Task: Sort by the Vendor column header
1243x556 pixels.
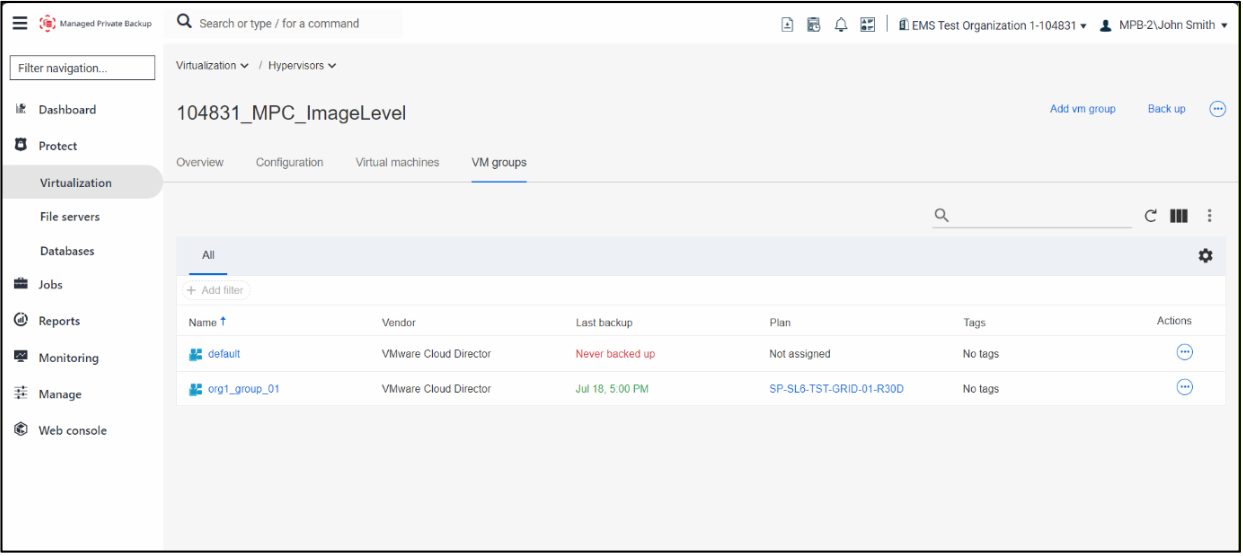Action: point(398,322)
